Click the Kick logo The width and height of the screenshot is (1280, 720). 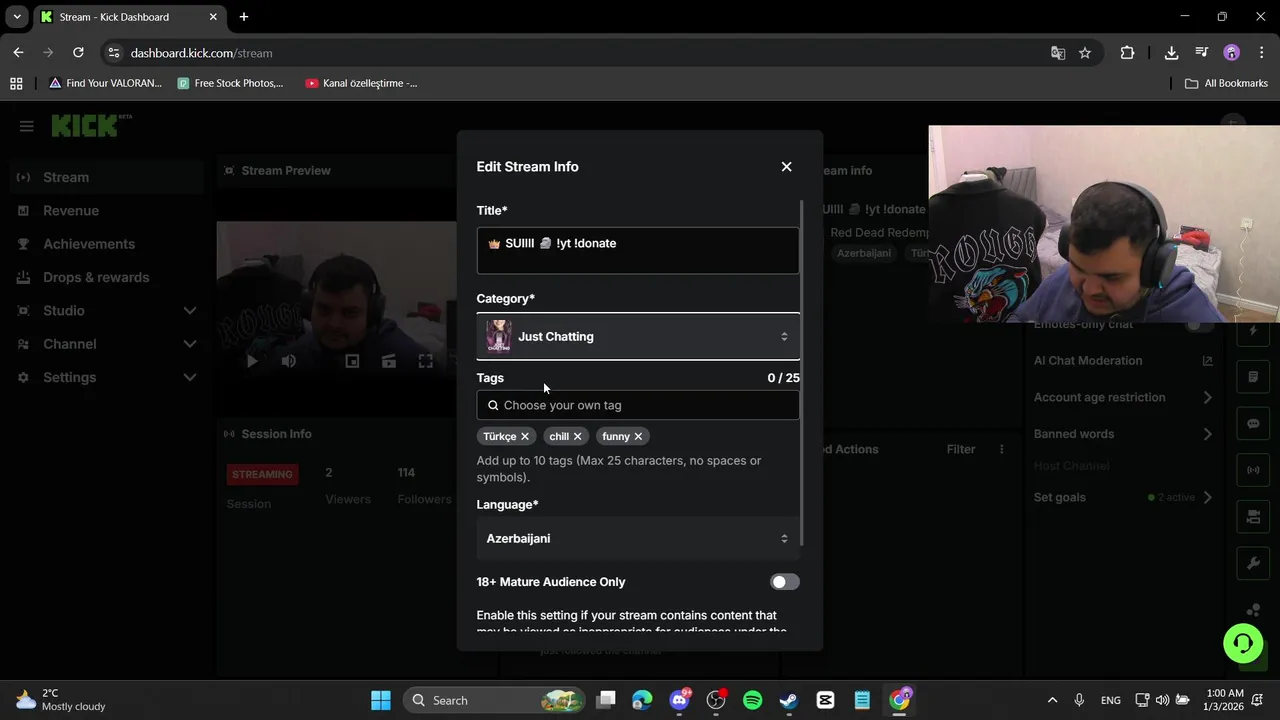(x=91, y=126)
